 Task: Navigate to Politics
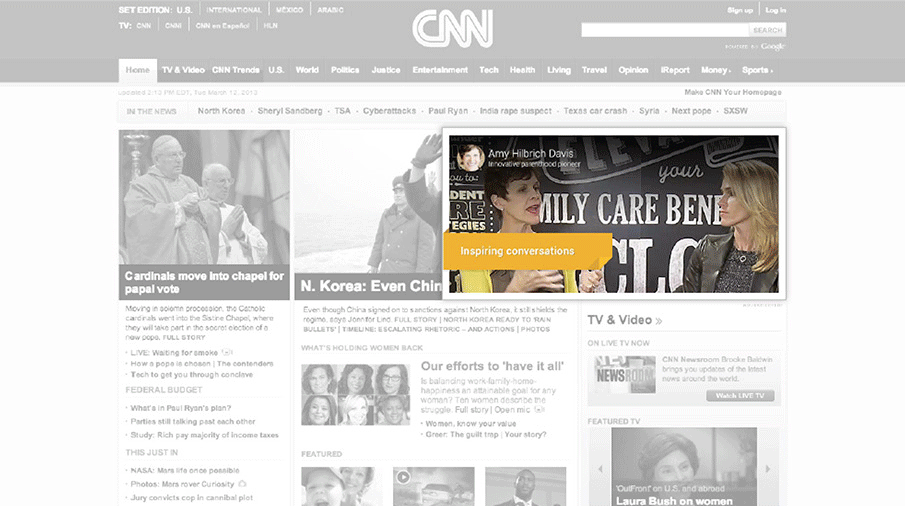345,70
